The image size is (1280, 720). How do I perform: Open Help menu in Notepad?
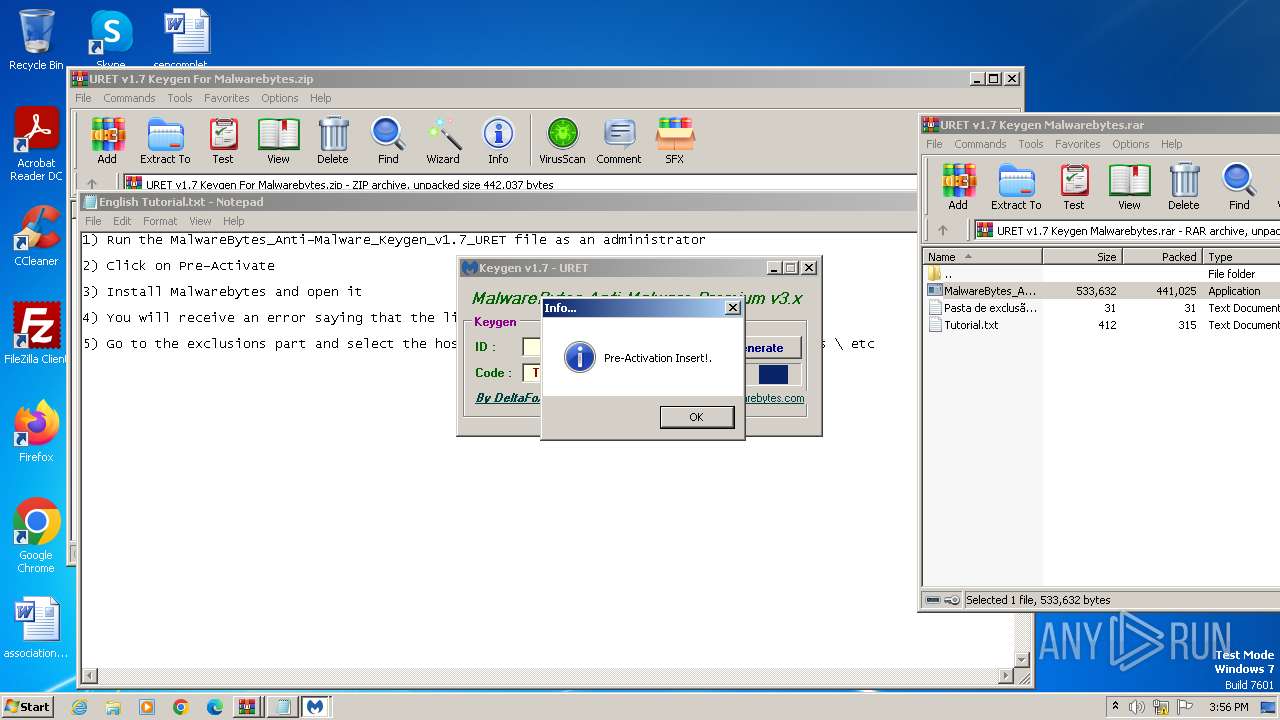pyautogui.click(x=233, y=221)
